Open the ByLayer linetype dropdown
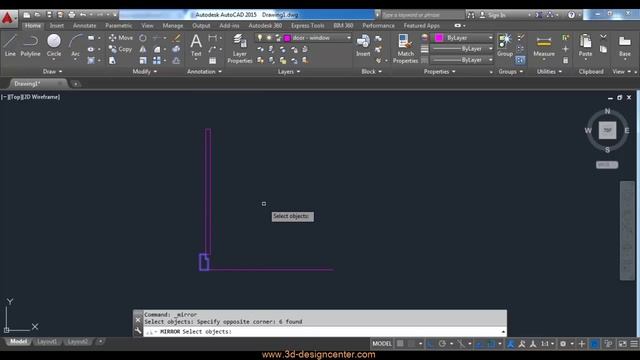Screen dimensions: 640x360 pos(462,60)
